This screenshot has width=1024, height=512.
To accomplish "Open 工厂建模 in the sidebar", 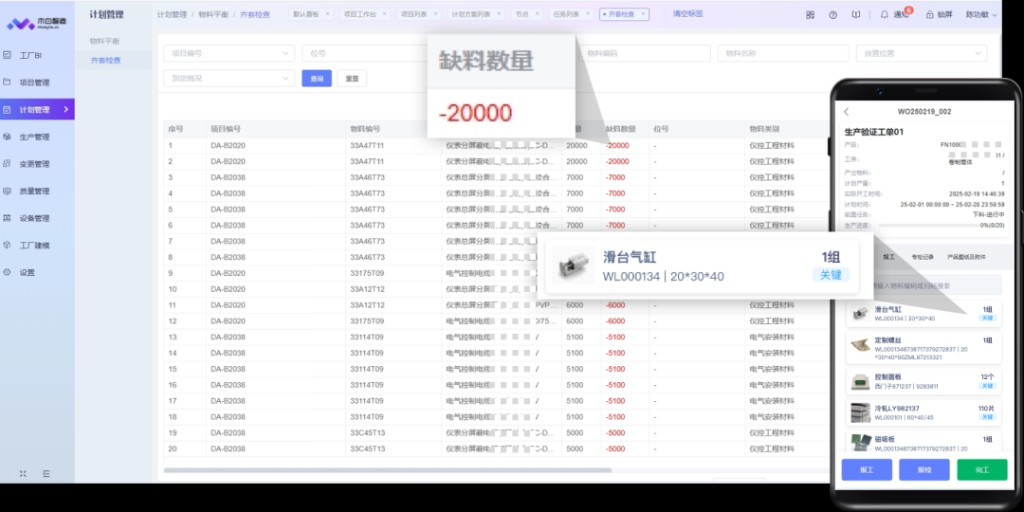I will click(34, 246).
